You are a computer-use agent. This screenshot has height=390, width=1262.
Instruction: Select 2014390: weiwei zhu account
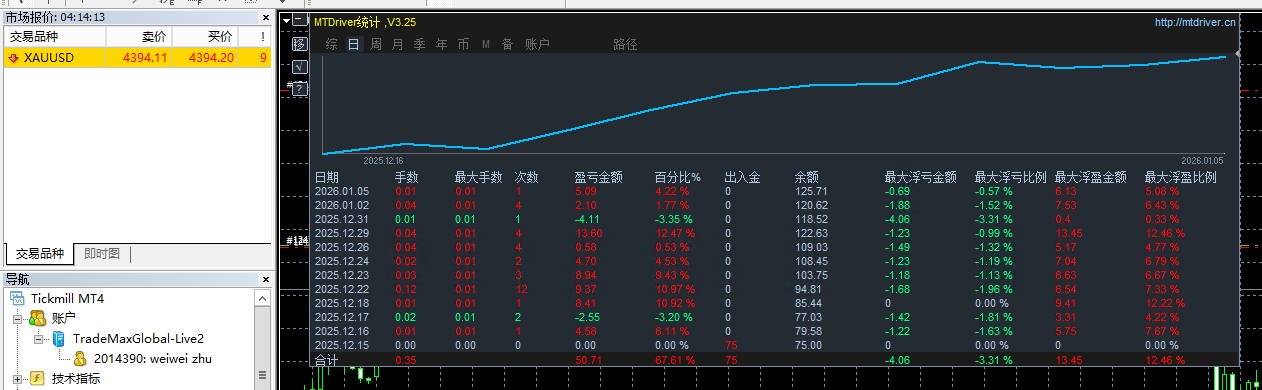(153, 358)
